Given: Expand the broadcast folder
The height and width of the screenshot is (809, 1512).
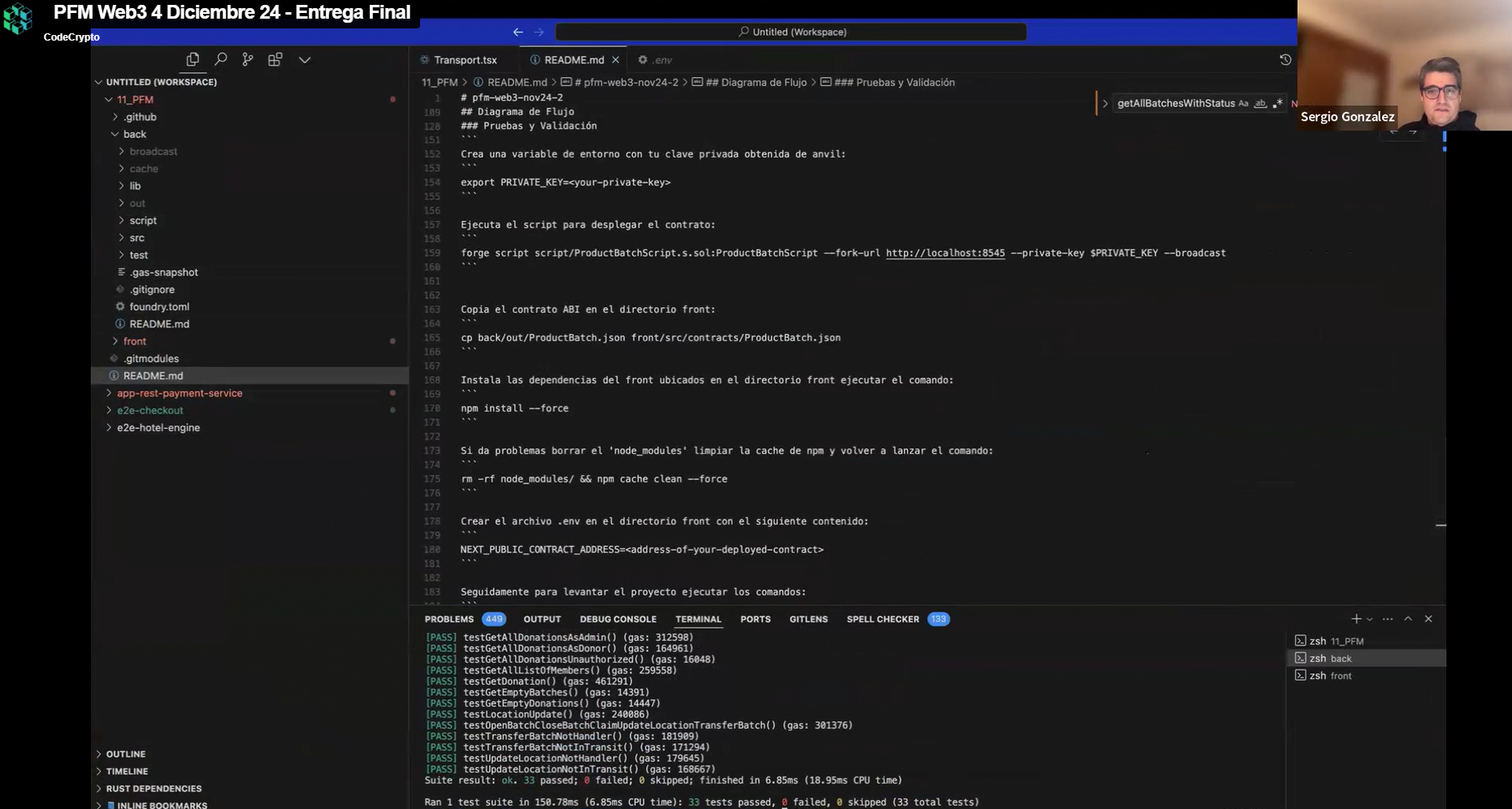Looking at the screenshot, I should (x=153, y=151).
